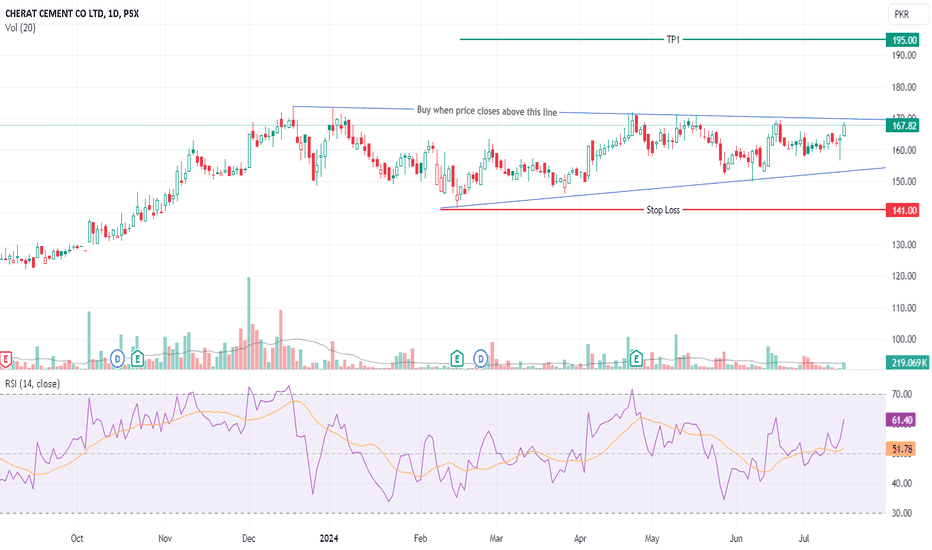
Task: Click Dec on the time axis
Action: click(248, 538)
